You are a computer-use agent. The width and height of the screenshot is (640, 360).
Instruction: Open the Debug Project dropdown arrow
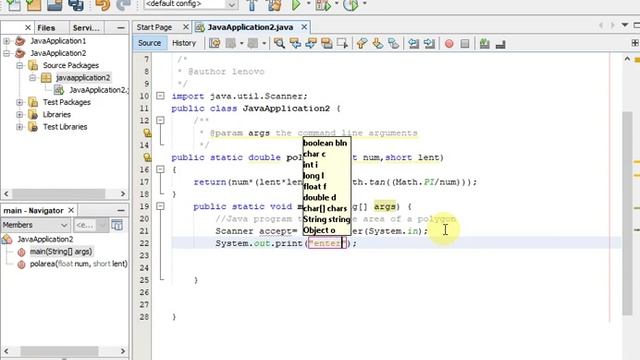336,4
